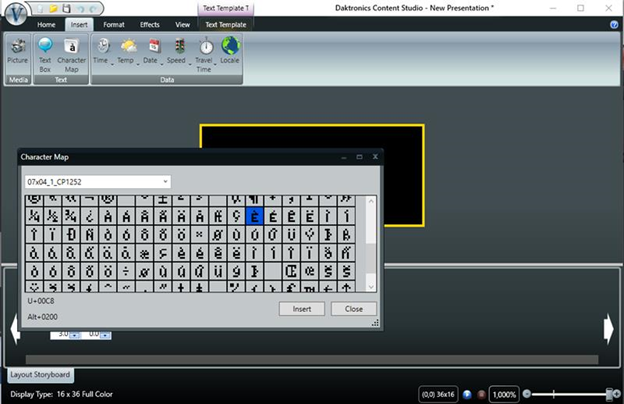Select the Insert ribbon tab
This screenshot has width=624, height=404.
click(x=79, y=25)
